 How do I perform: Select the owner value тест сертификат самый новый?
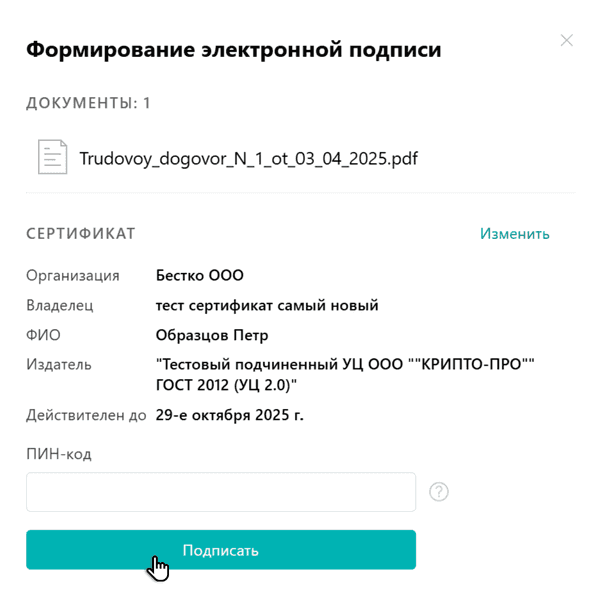click(267, 306)
